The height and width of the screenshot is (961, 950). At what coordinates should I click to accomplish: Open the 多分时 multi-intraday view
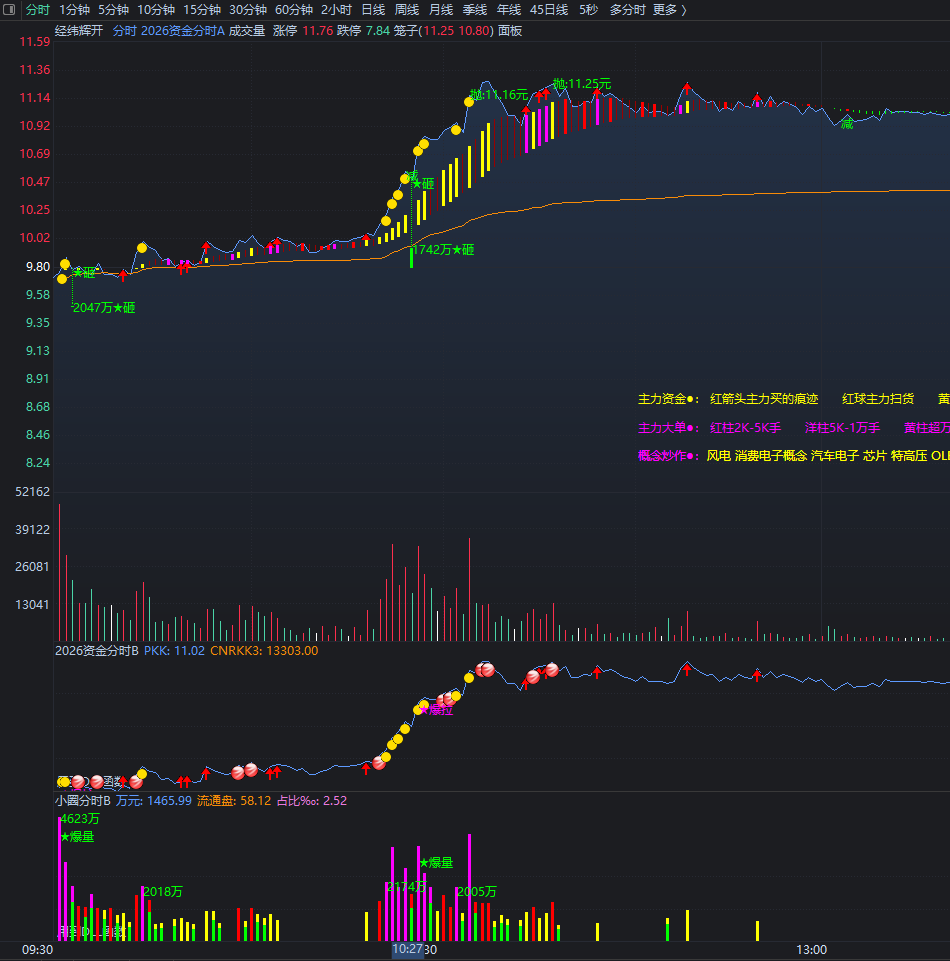(x=628, y=10)
